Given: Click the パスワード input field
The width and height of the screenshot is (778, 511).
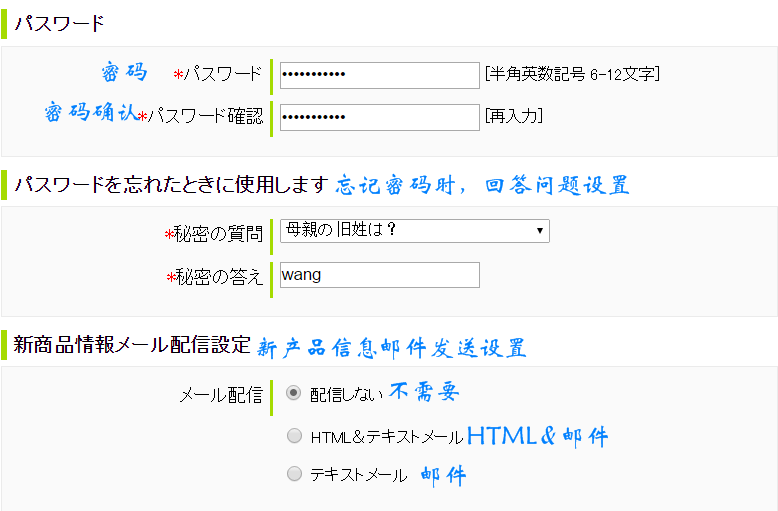Looking at the screenshot, I should point(379,75).
